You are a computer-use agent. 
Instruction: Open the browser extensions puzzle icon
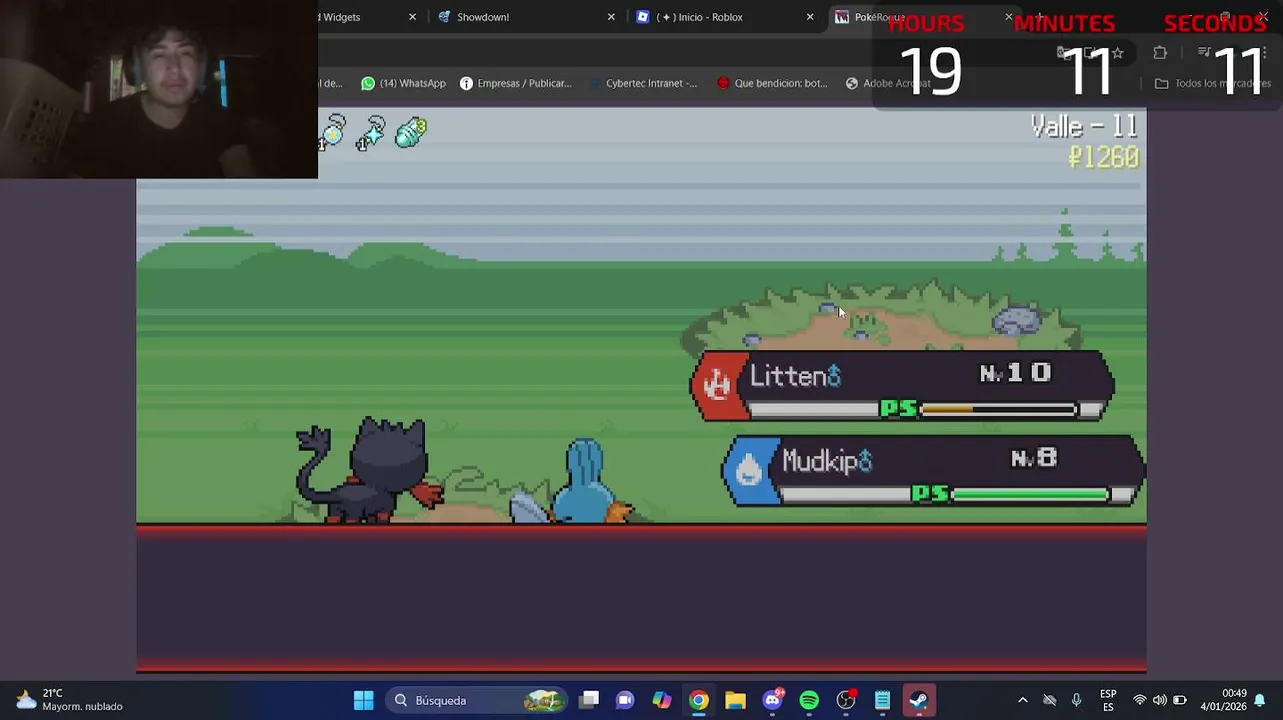[1160, 53]
